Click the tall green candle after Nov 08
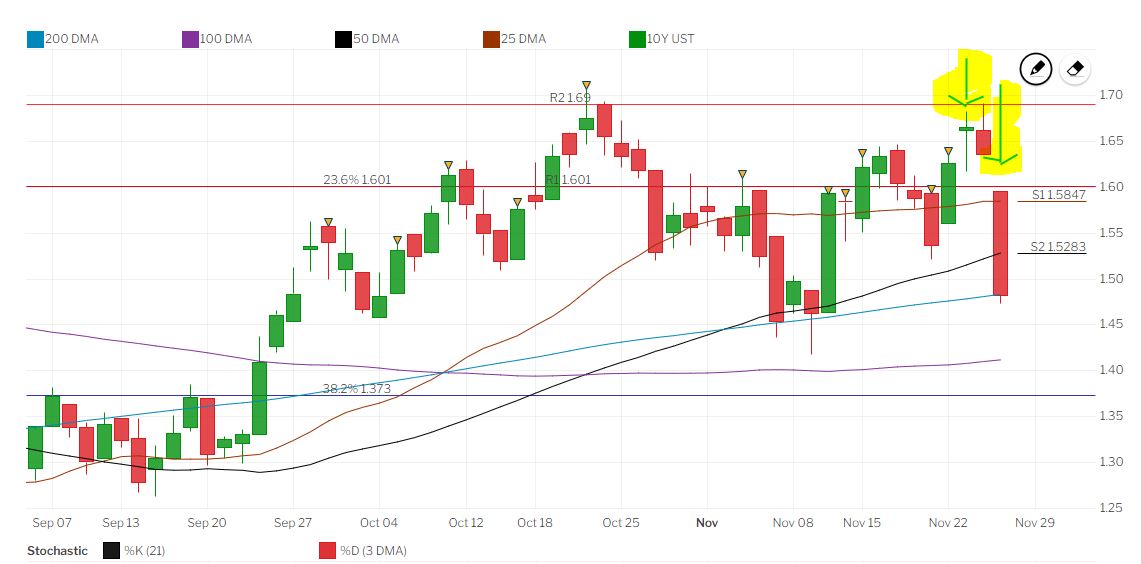 pos(828,253)
